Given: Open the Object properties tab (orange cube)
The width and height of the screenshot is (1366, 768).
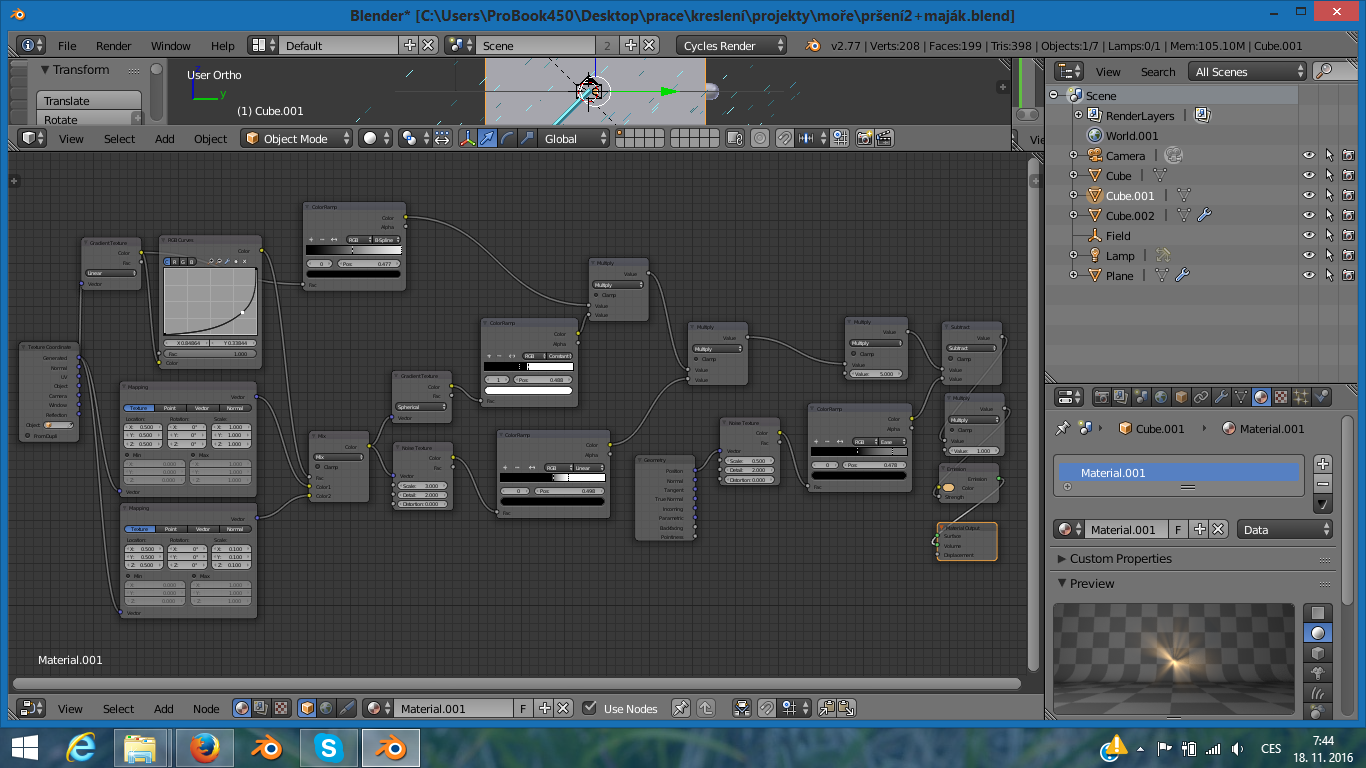Looking at the screenshot, I should (x=1181, y=397).
